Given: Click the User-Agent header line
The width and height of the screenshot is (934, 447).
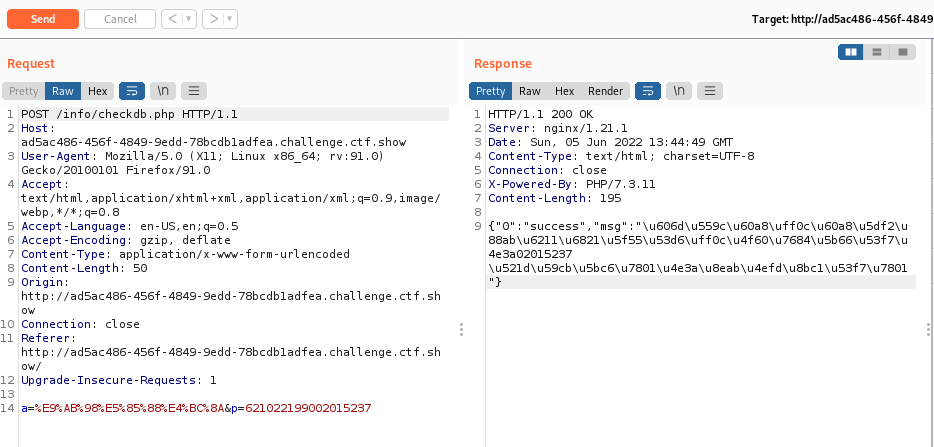Looking at the screenshot, I should click(203, 163).
